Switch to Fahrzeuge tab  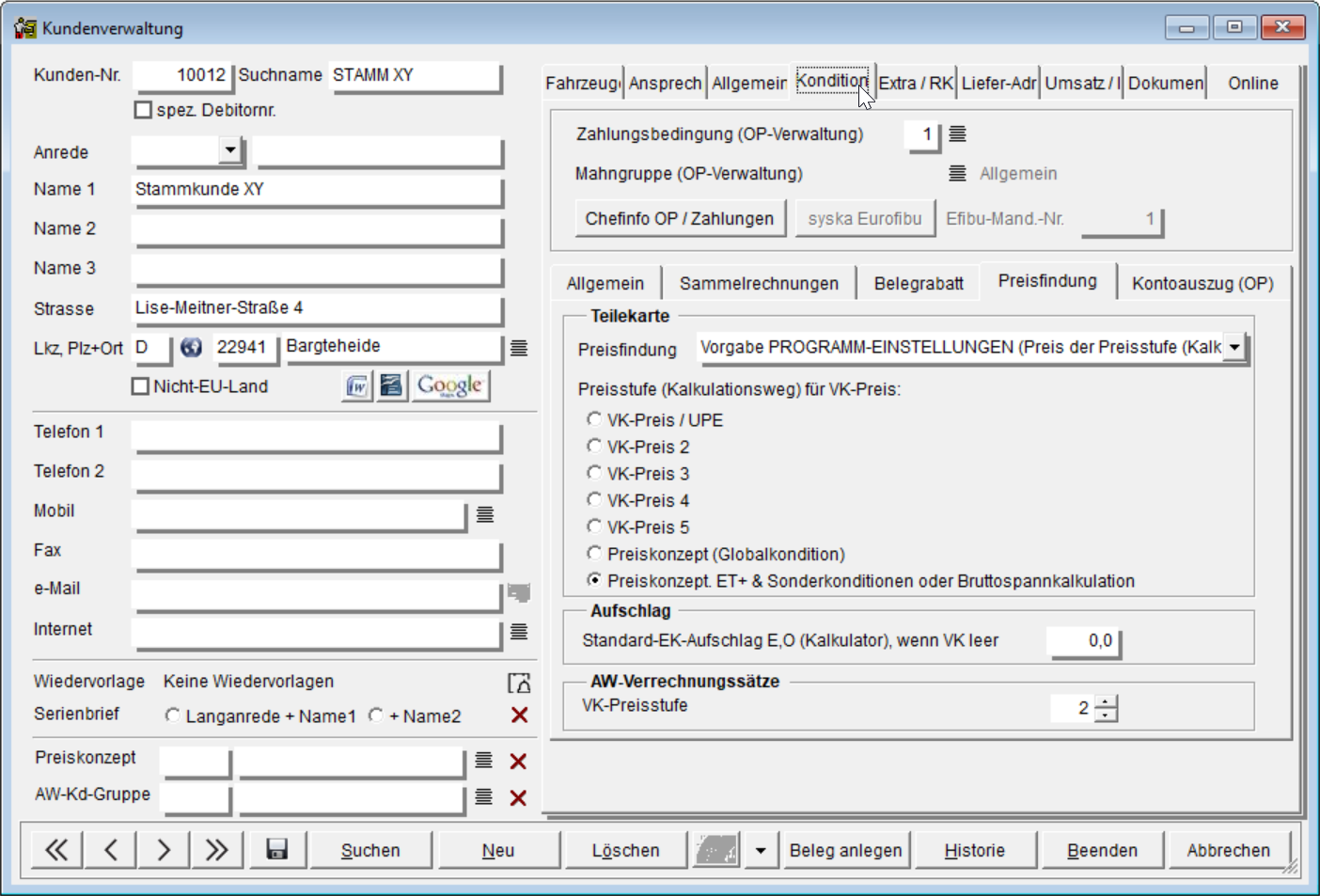click(582, 83)
